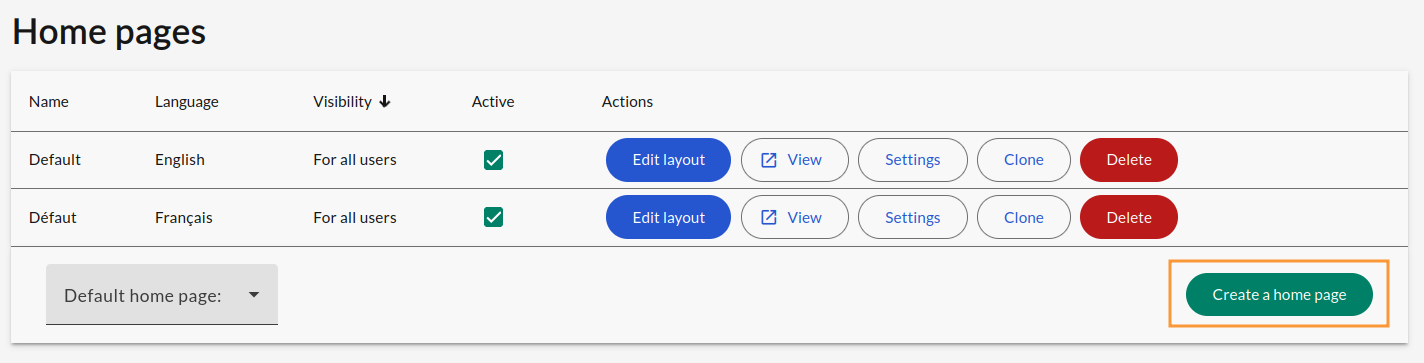
Task: Click the Active column header
Action: pos(493,102)
